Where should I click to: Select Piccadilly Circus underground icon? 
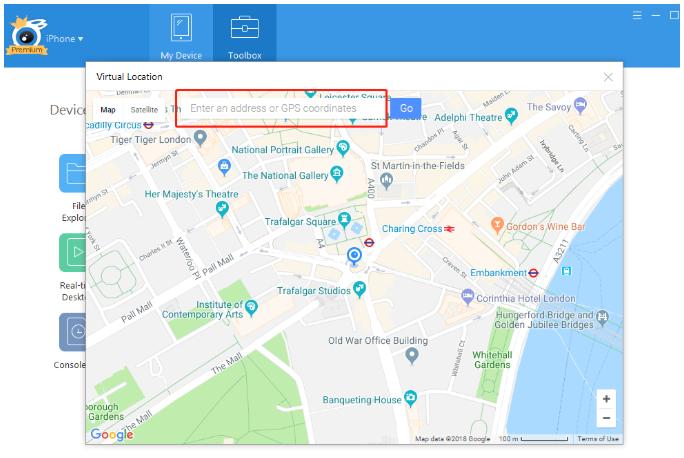[x=148, y=125]
